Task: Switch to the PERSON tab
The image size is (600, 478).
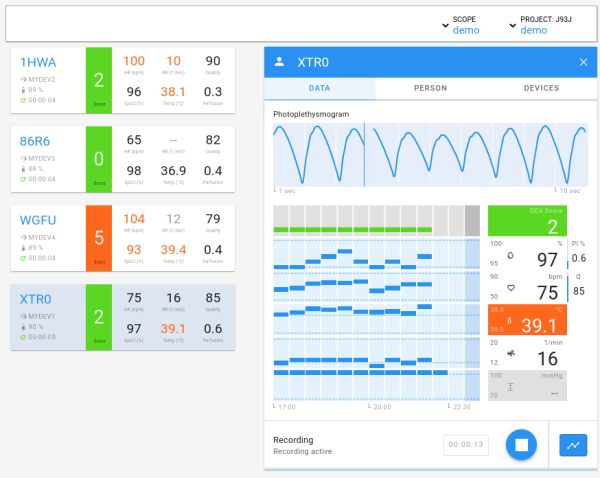Action: (x=430, y=88)
